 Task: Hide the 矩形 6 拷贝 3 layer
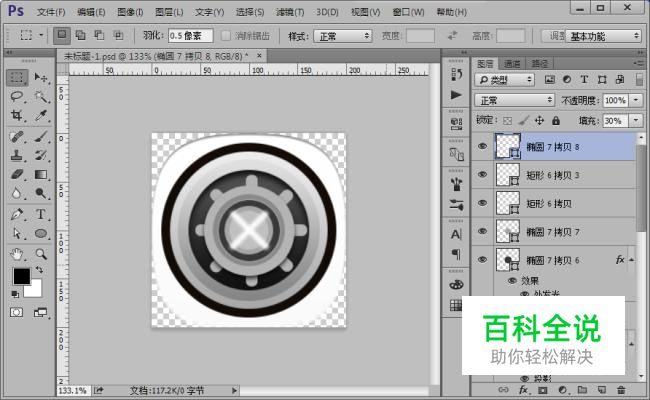coord(482,175)
